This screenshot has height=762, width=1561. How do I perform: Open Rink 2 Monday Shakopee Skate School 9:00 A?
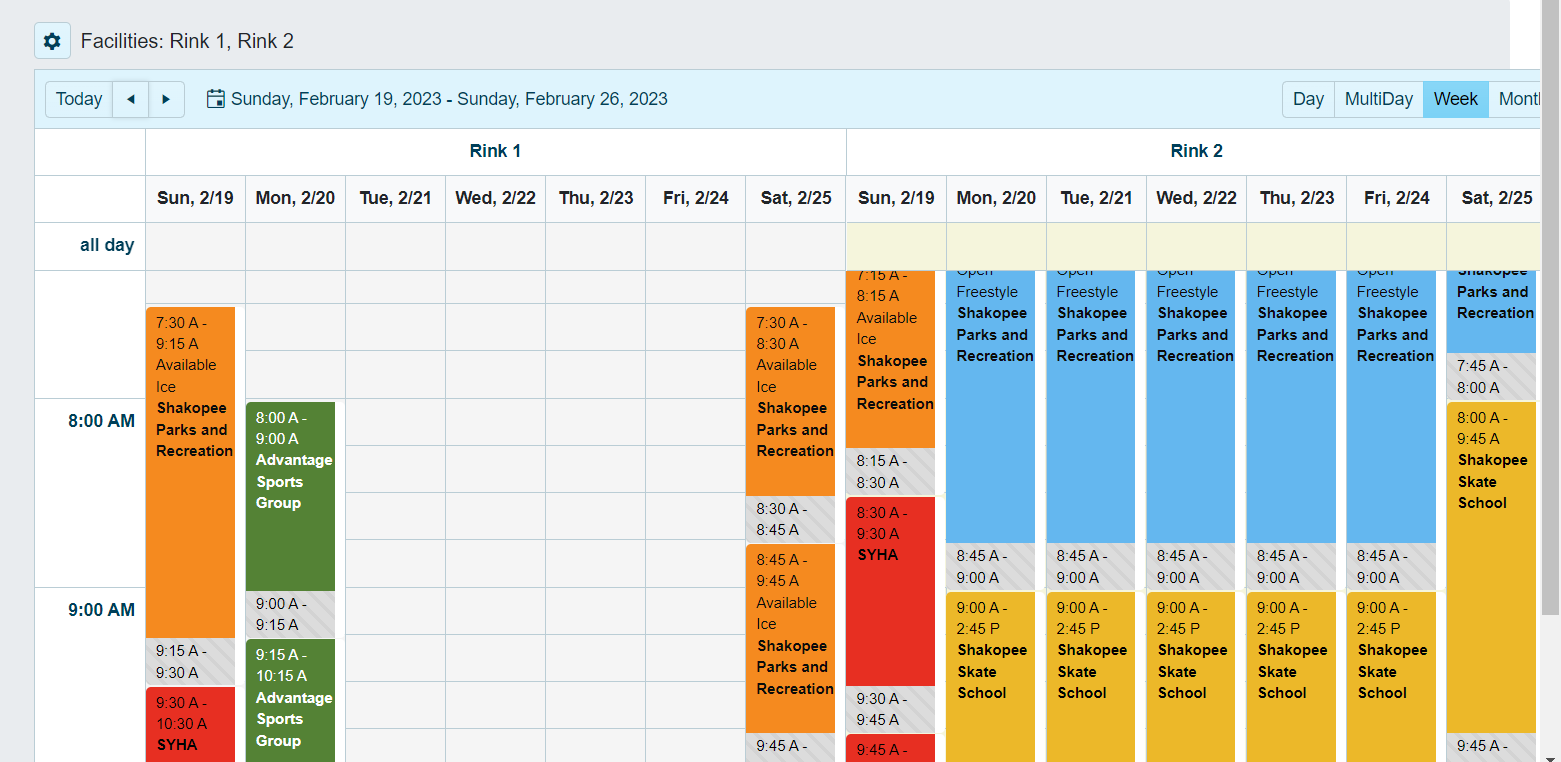[990, 677]
